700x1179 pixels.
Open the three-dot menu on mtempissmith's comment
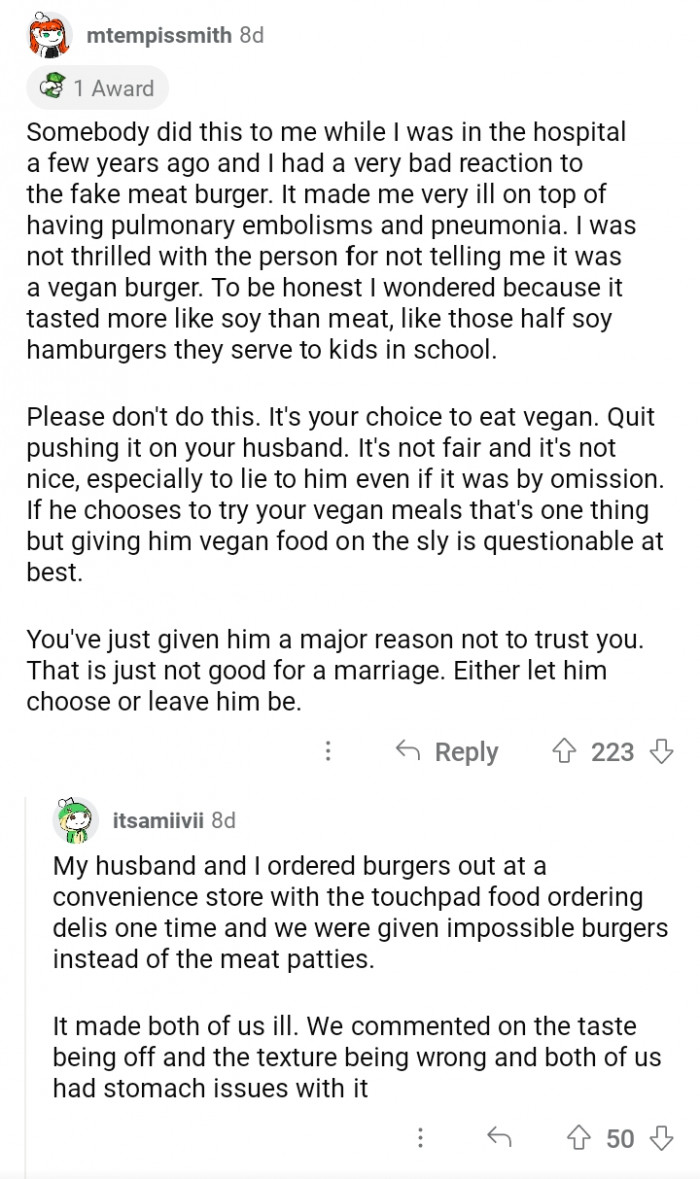coord(328,751)
